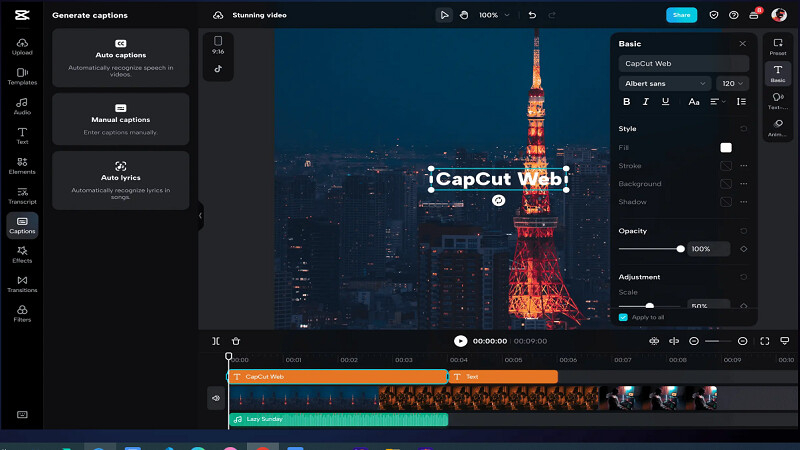Viewport: 800px width, 450px height.
Task: Choose Auto lyrics option
Action: coord(120,180)
